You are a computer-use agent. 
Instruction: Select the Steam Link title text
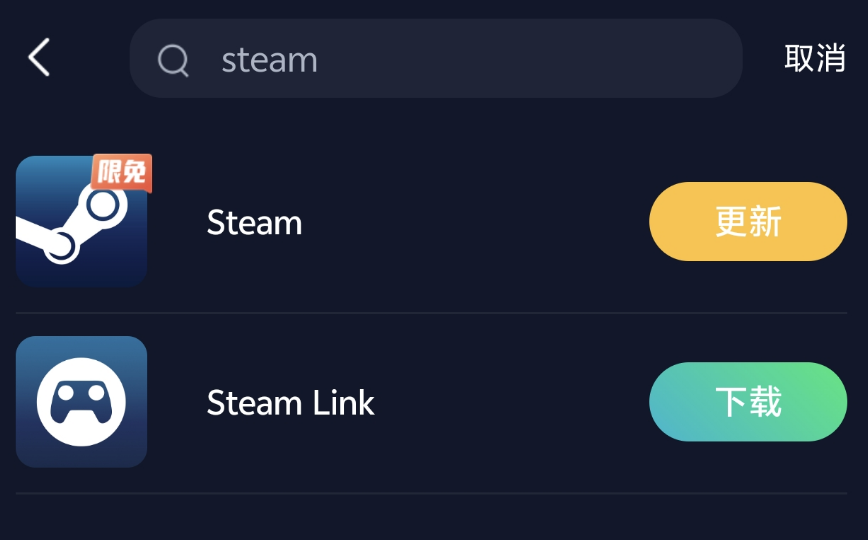[291, 403]
